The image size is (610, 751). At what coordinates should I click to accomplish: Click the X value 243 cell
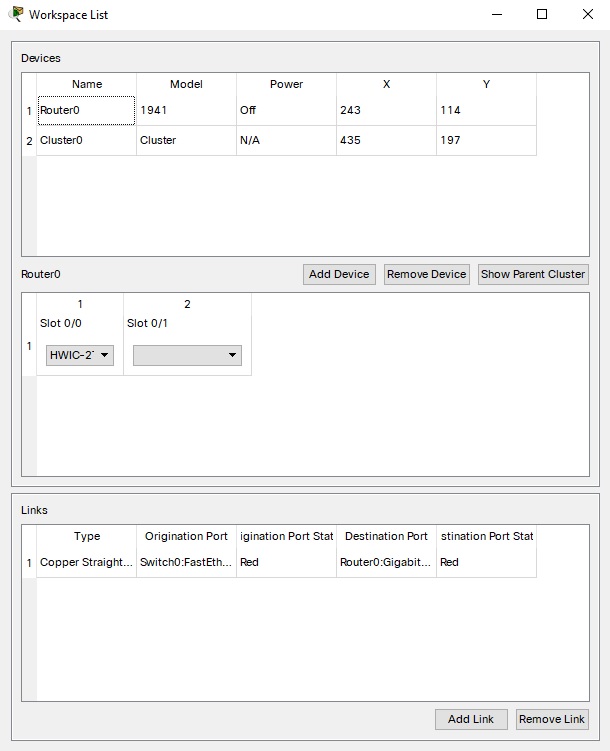386,110
